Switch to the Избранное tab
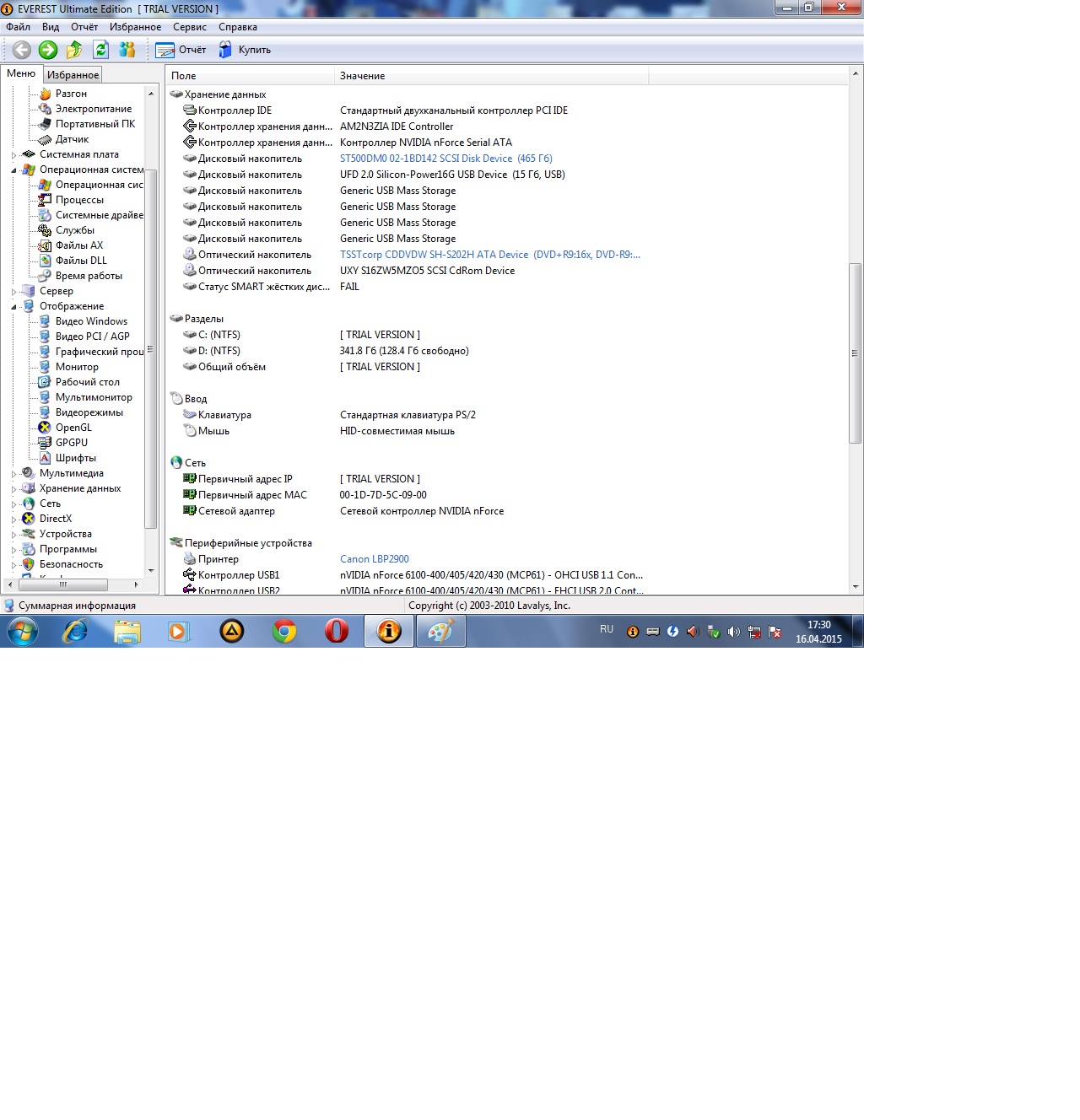This screenshot has width=1080, height=1120. [x=73, y=75]
